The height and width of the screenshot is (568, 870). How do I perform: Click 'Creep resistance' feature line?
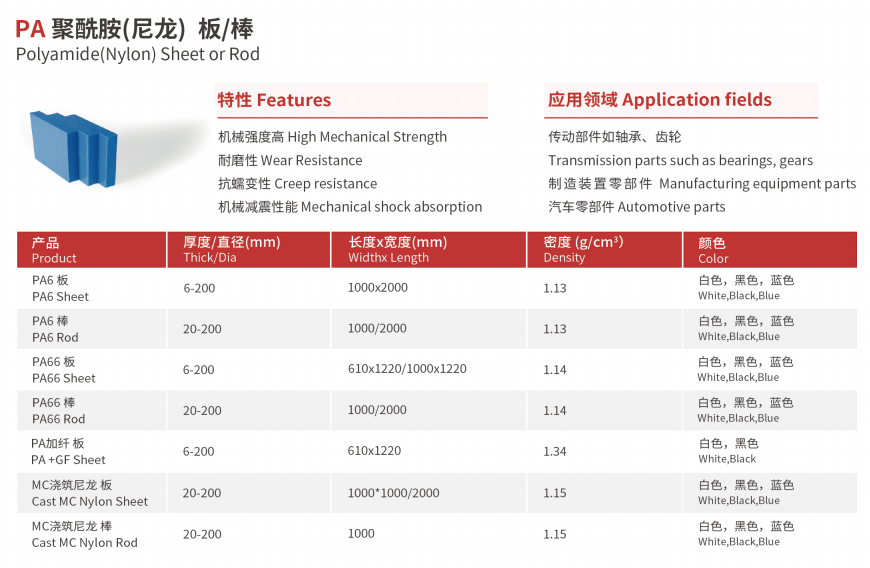(x=297, y=184)
